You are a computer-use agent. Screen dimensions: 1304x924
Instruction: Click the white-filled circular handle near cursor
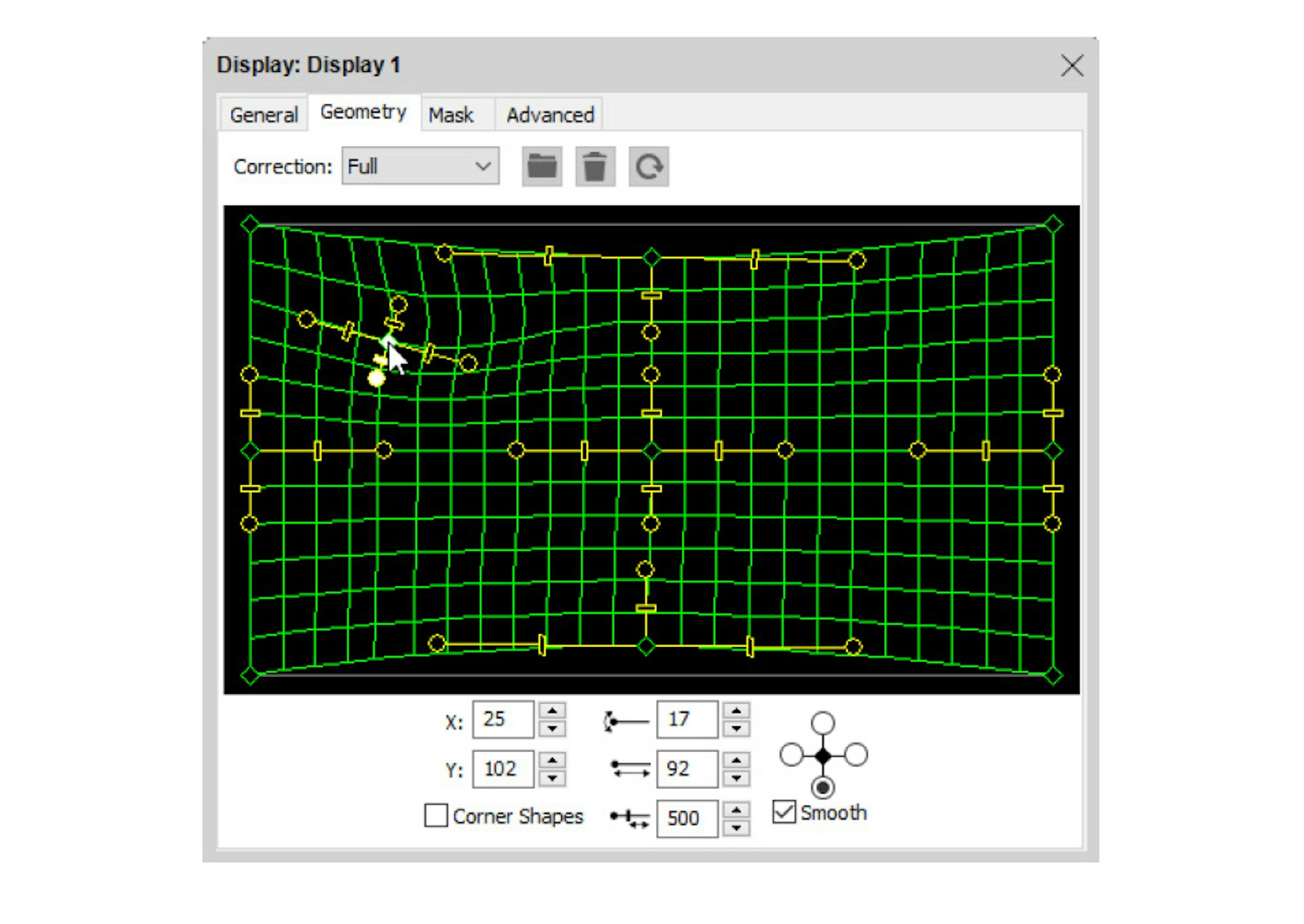[x=376, y=378]
